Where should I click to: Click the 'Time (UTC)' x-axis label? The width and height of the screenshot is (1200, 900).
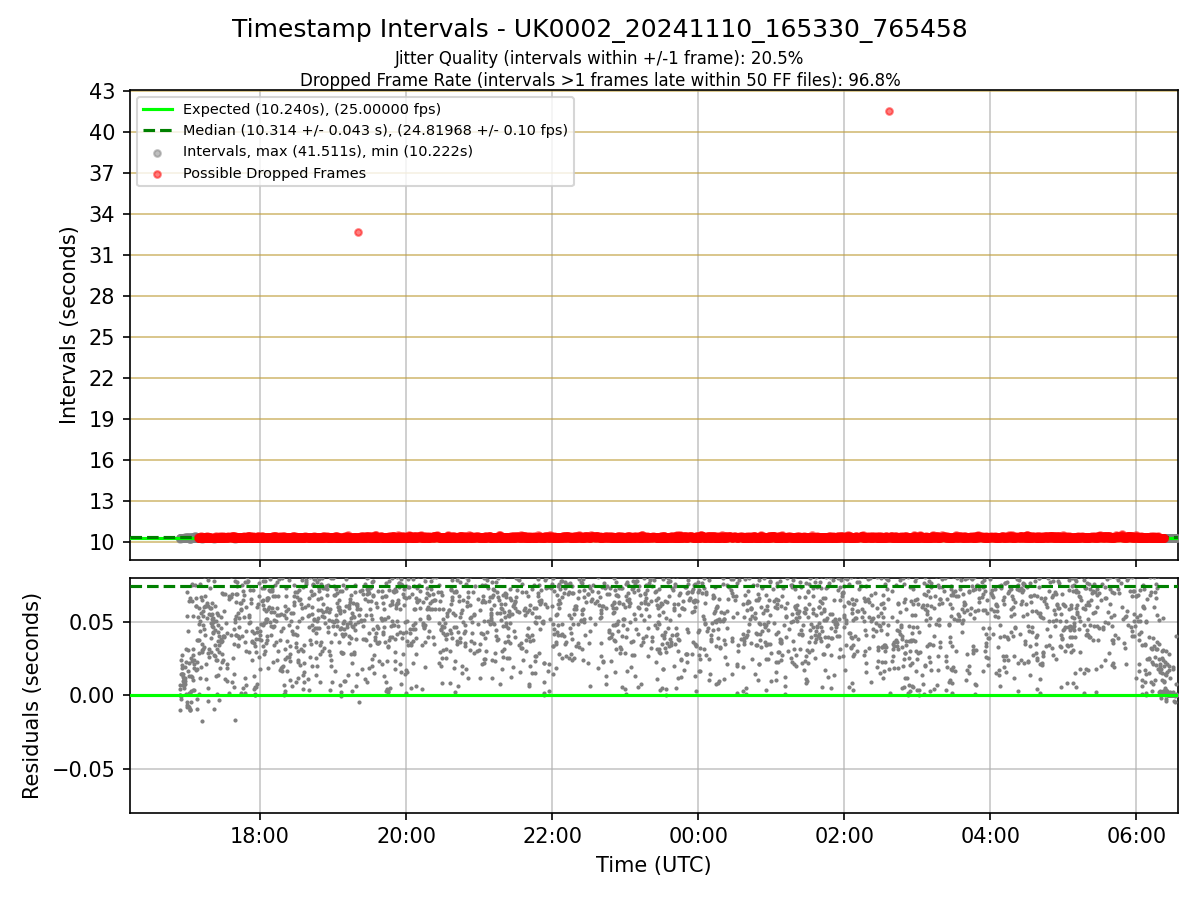(653, 865)
